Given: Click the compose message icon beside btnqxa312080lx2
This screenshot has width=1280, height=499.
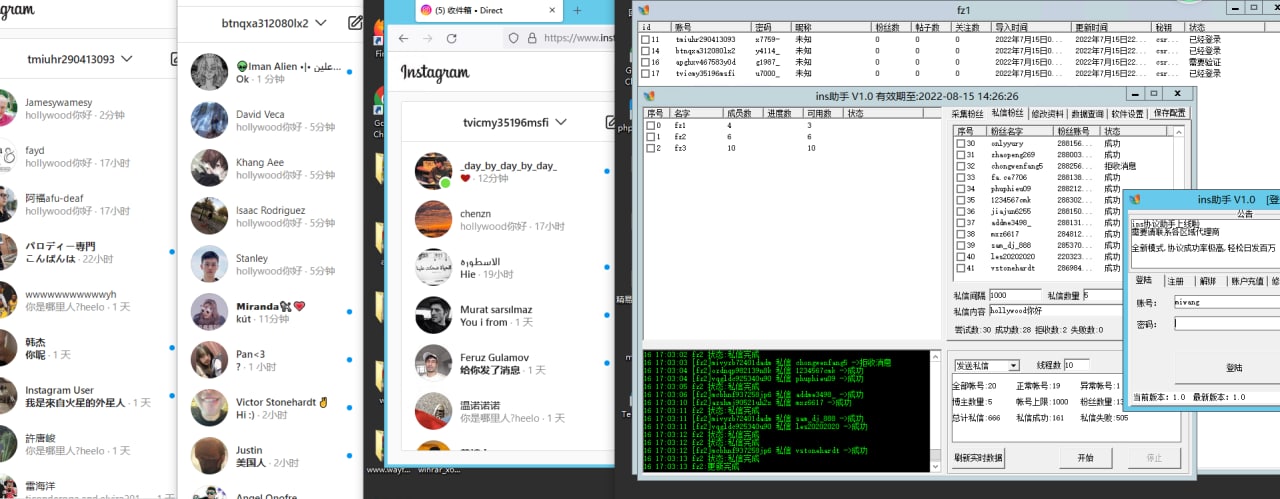Looking at the screenshot, I should tap(355, 22).
